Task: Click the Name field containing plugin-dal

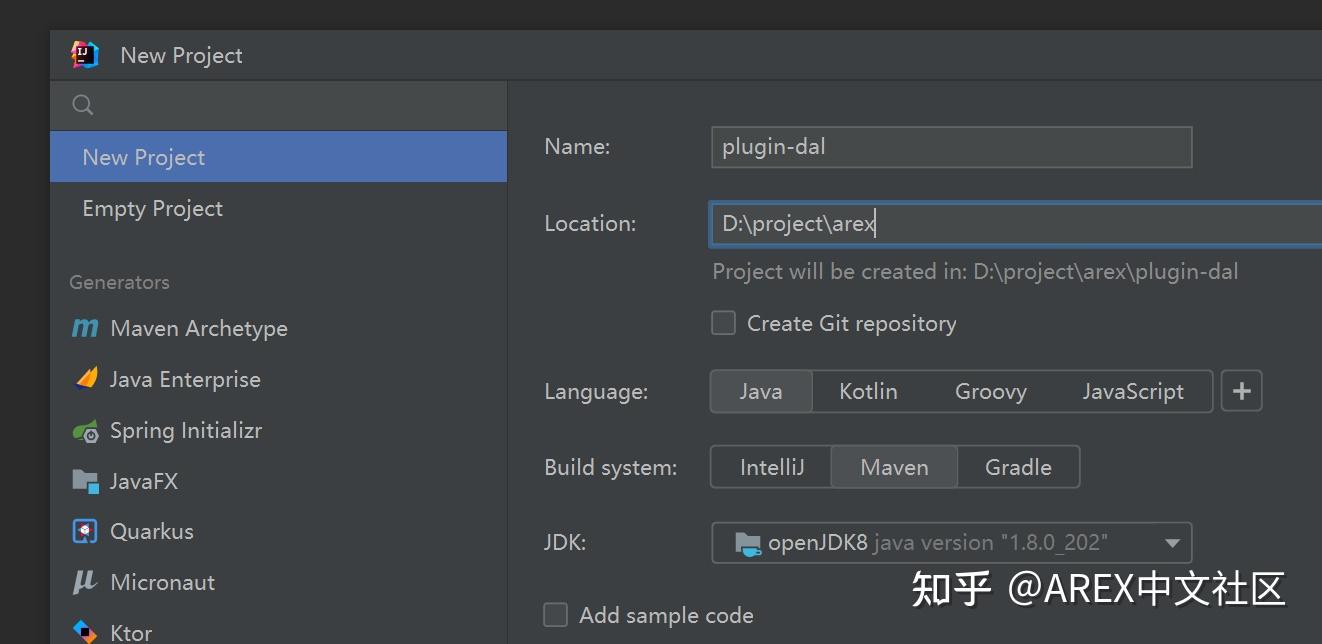Action: pos(951,147)
